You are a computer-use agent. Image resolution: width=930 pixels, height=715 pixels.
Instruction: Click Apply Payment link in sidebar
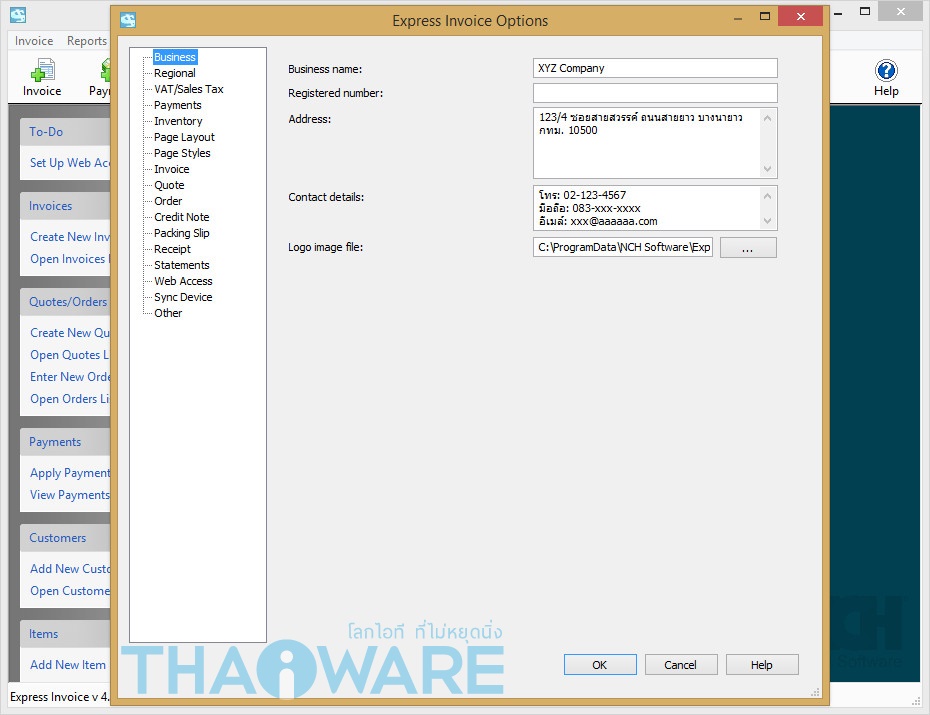[x=70, y=473]
